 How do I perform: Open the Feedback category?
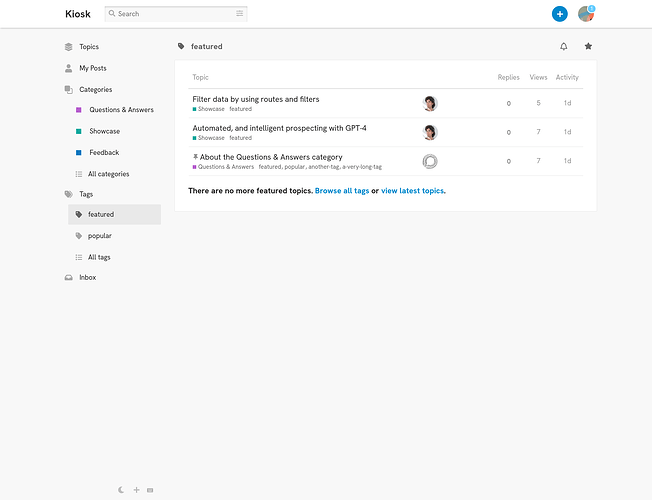pos(104,153)
